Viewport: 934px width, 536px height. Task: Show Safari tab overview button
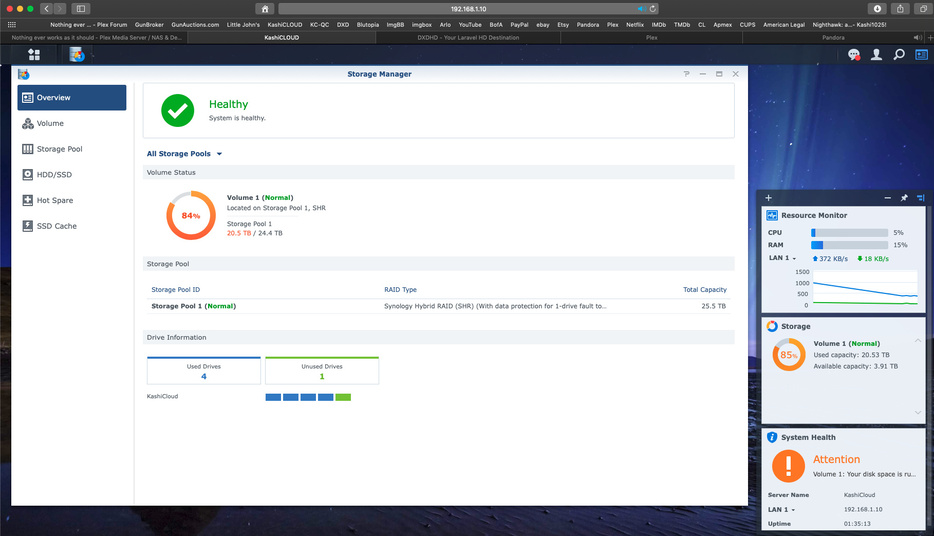(923, 9)
